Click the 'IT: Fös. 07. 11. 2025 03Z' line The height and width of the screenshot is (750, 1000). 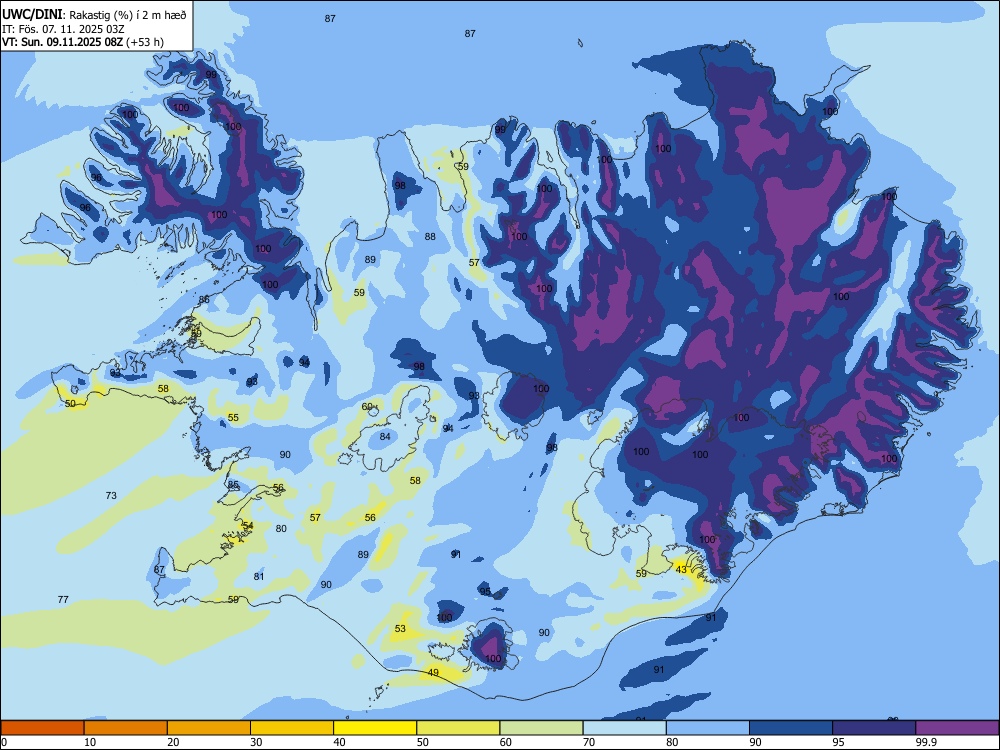coord(63,29)
